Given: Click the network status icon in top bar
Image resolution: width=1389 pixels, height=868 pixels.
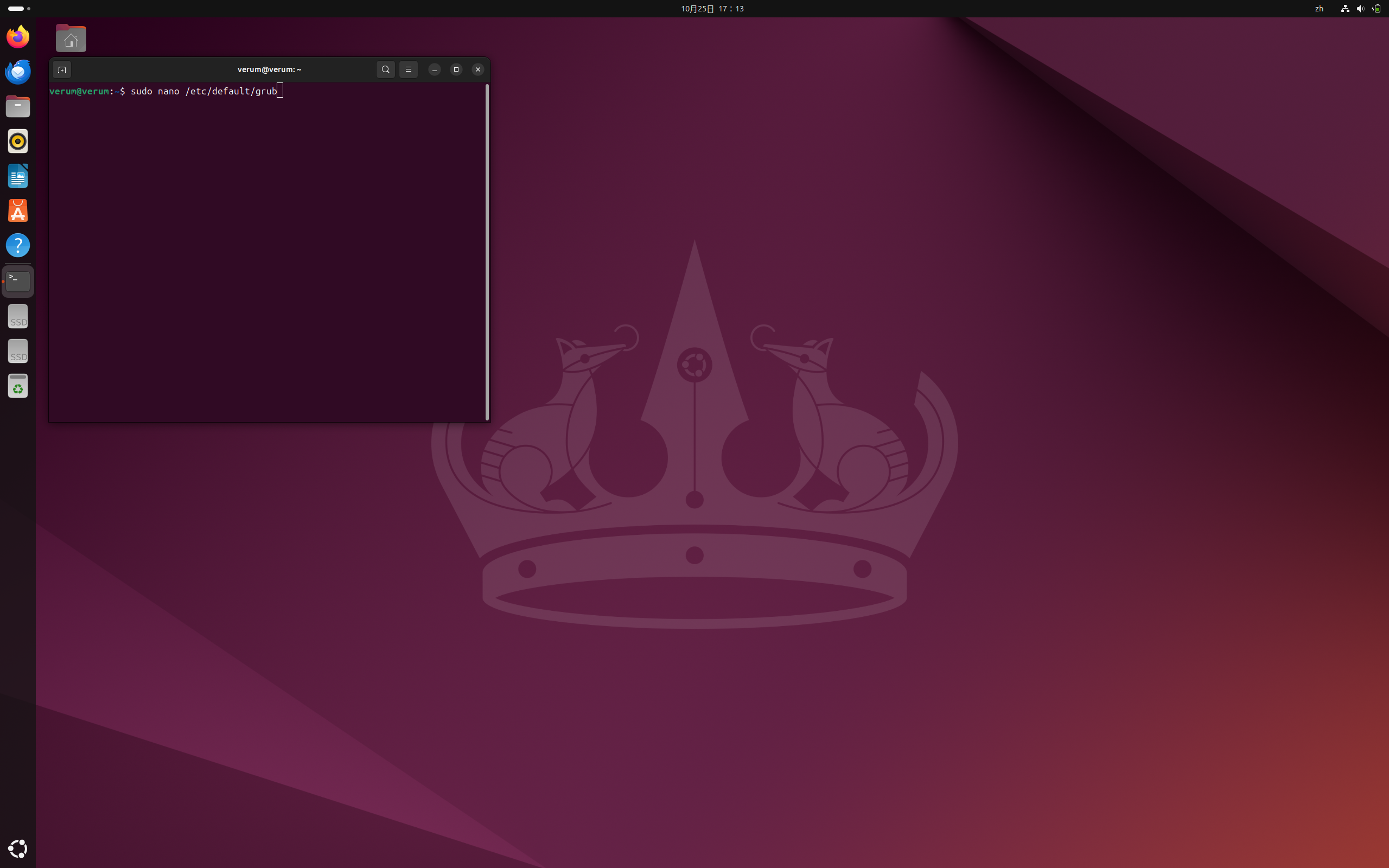Looking at the screenshot, I should [1345, 9].
